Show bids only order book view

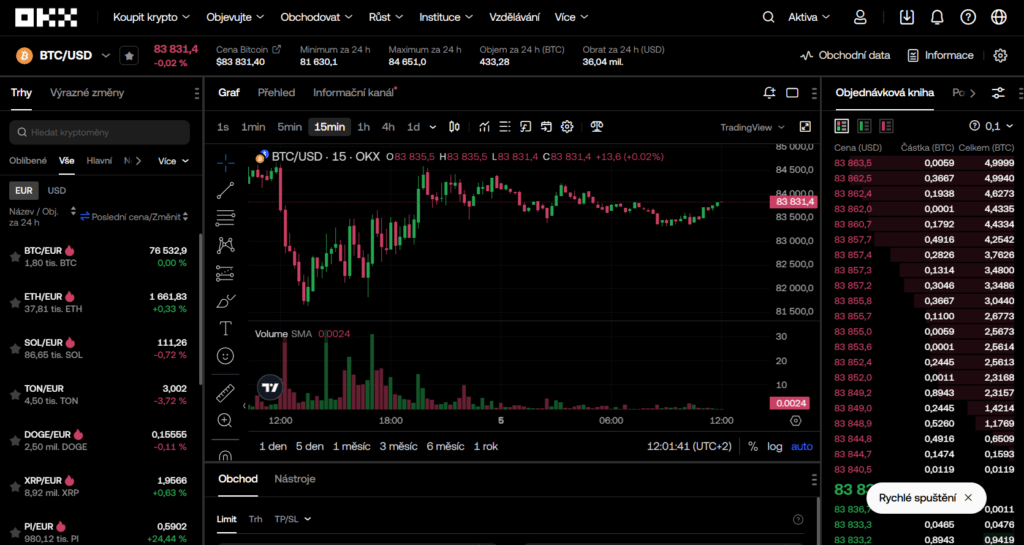(x=864, y=126)
